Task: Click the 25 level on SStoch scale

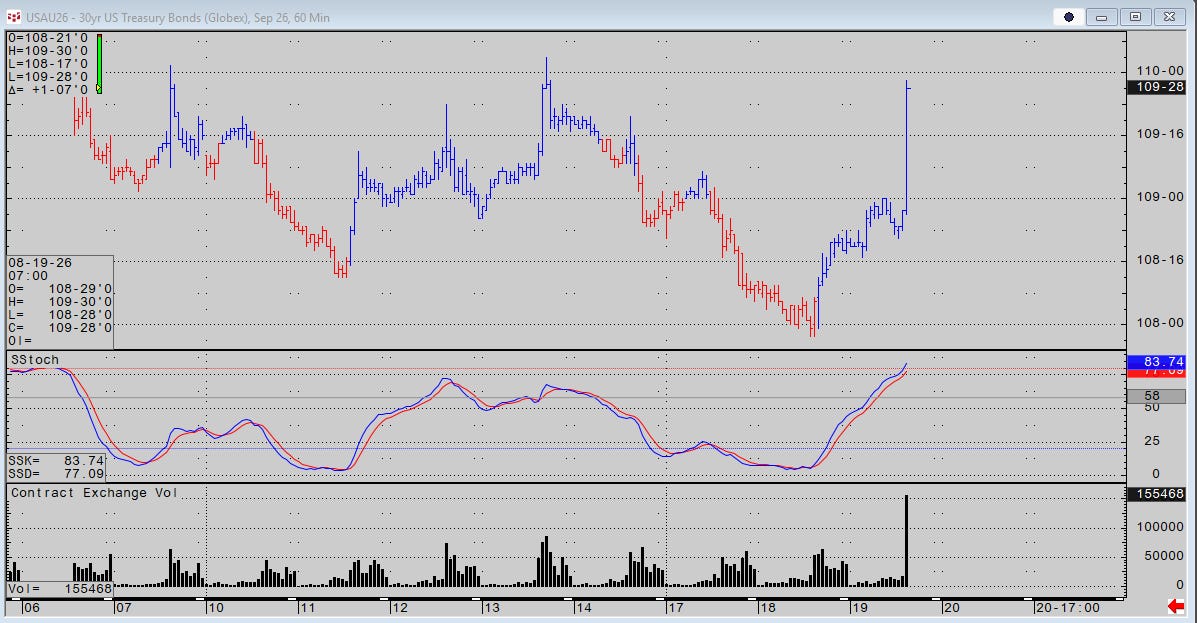Action: click(1152, 441)
